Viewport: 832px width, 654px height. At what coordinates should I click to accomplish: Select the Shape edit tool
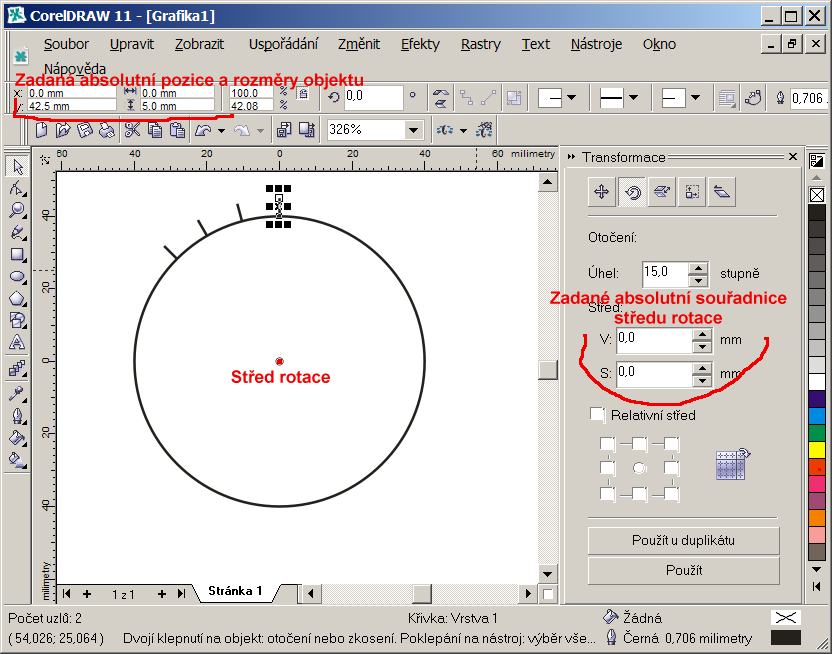click(18, 188)
